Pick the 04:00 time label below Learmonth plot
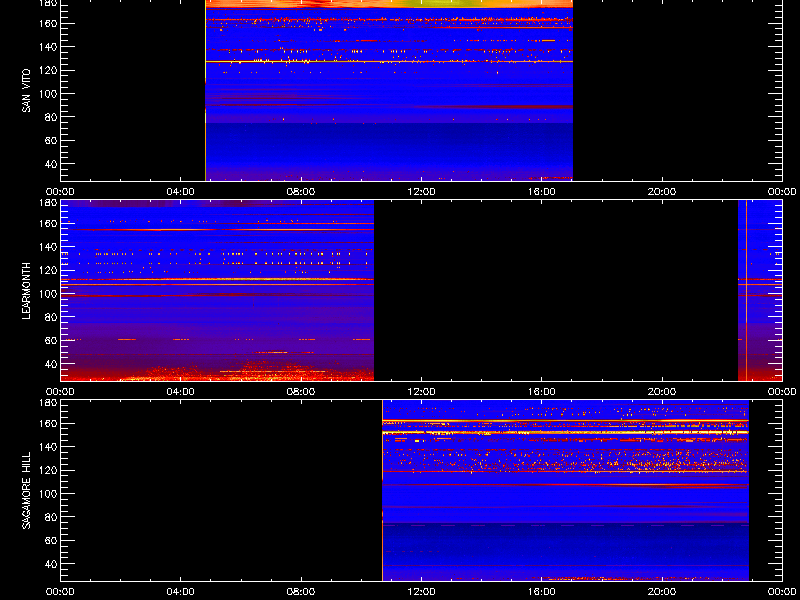 tap(181, 392)
